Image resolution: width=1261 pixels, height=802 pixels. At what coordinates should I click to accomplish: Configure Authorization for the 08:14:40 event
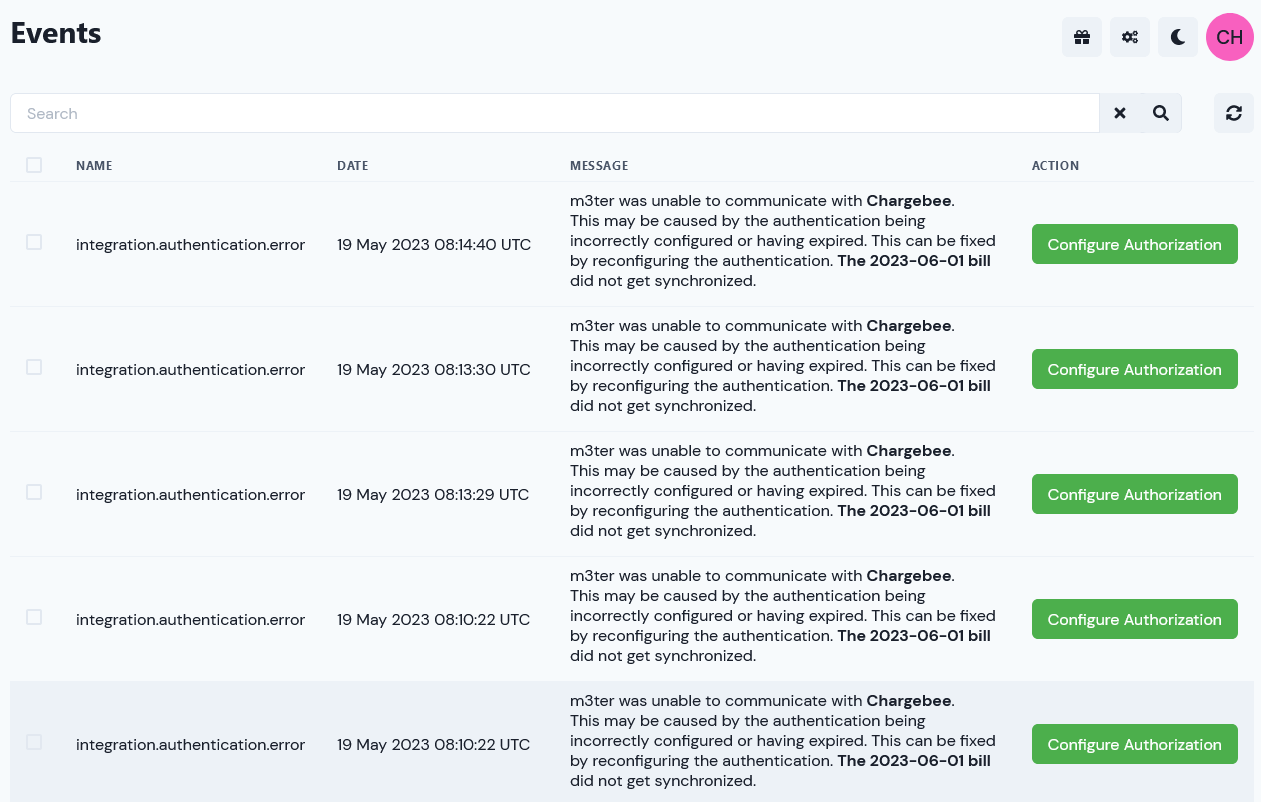click(1135, 244)
